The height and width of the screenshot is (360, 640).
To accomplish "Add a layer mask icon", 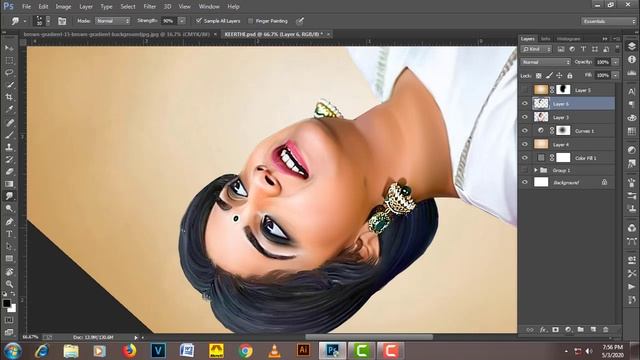I will tap(556, 329).
